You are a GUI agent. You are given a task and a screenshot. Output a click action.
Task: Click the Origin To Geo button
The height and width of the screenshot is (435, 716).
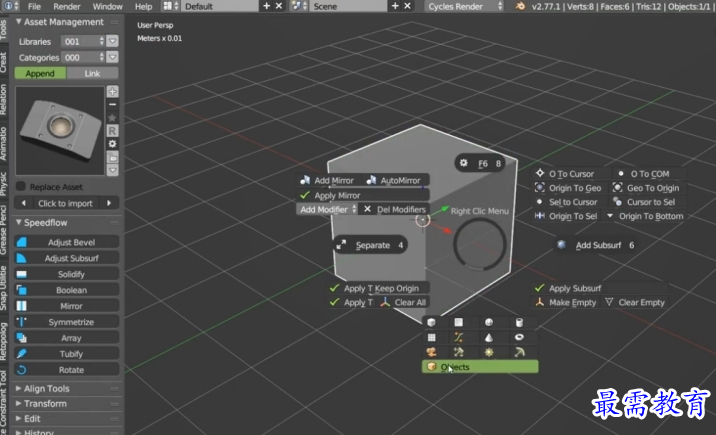(x=569, y=188)
